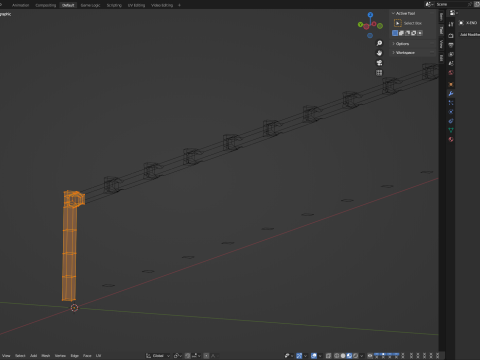Click the 3D cursor at the origin
This screenshot has height=360, width=480.
click(74, 308)
